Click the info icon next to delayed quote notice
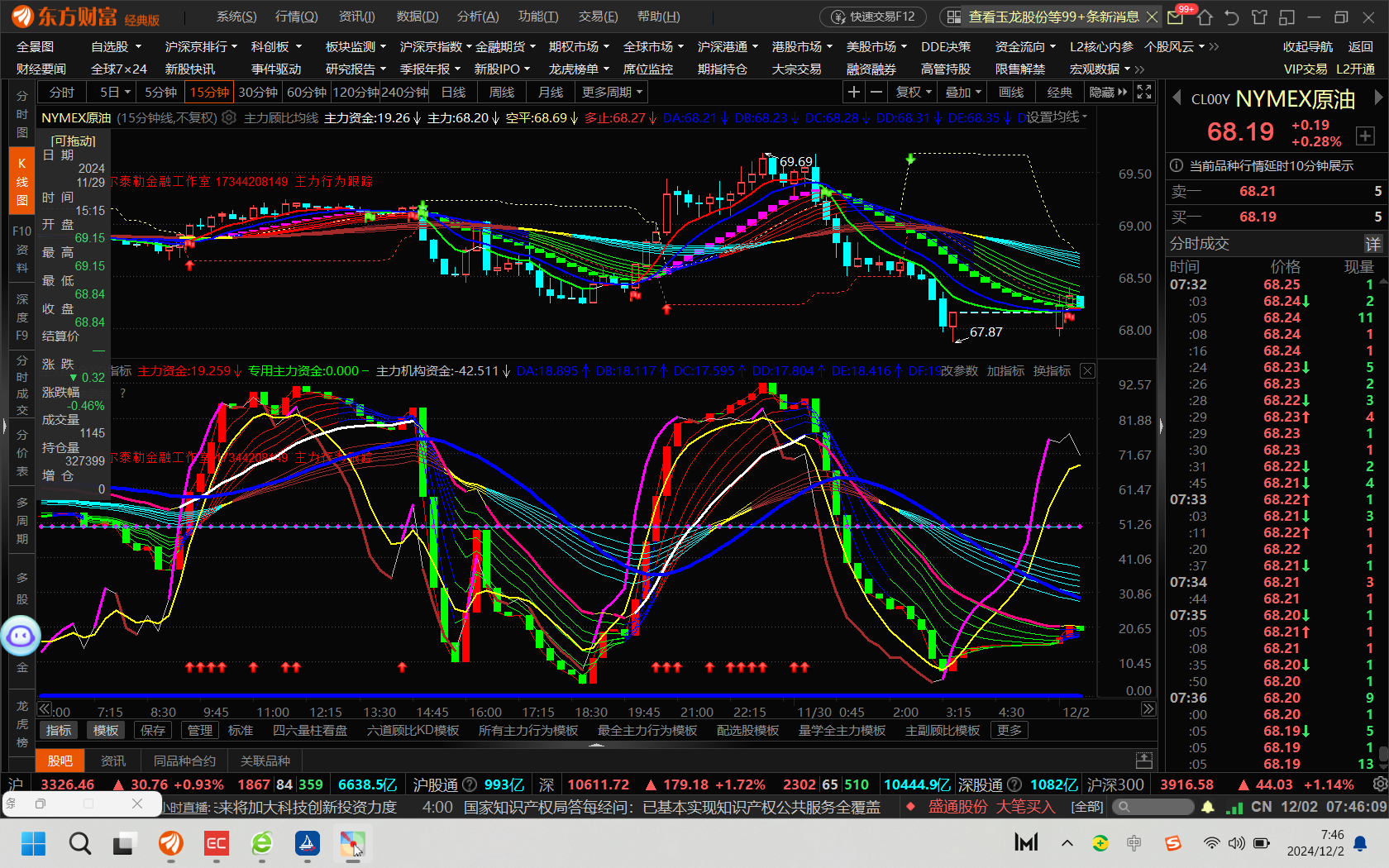 [1177, 165]
